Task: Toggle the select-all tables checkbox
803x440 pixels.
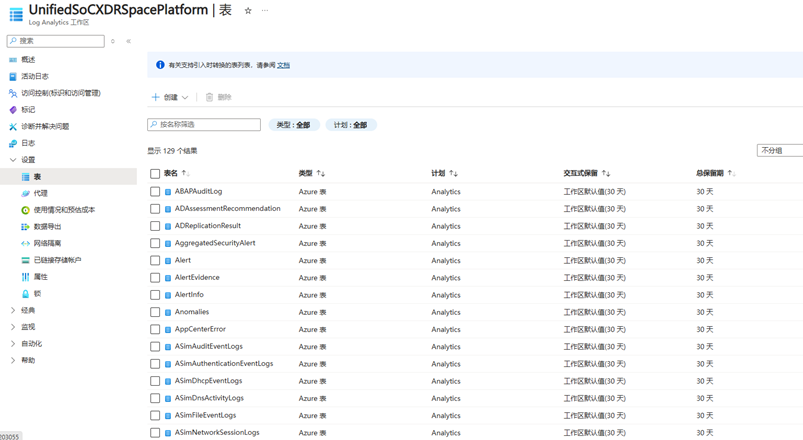Action: pyautogui.click(x=155, y=174)
